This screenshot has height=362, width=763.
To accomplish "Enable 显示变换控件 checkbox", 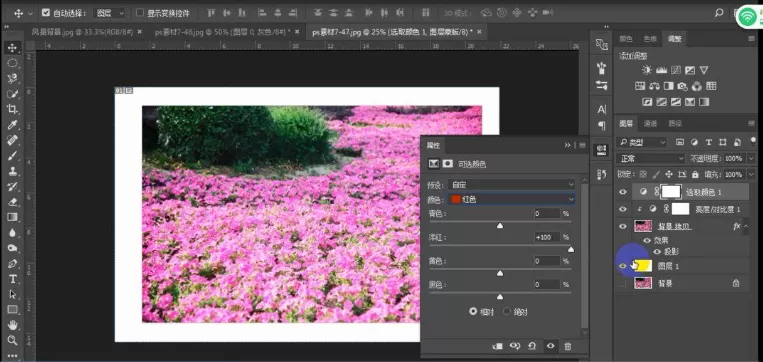I will 140,13.
